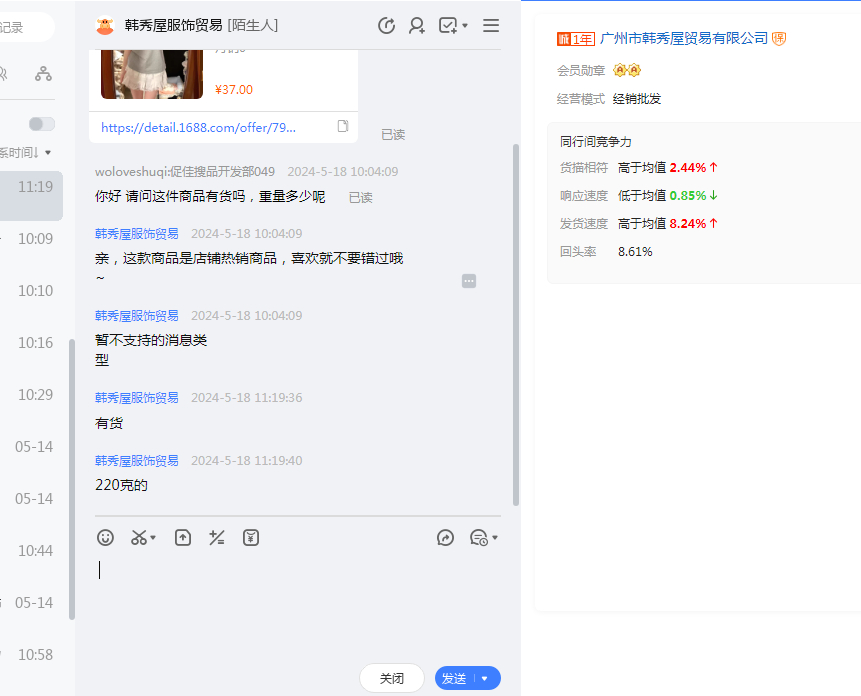The image size is (861, 696).
Task: Open the calculator icon in chat toolbar
Action: pos(217,538)
